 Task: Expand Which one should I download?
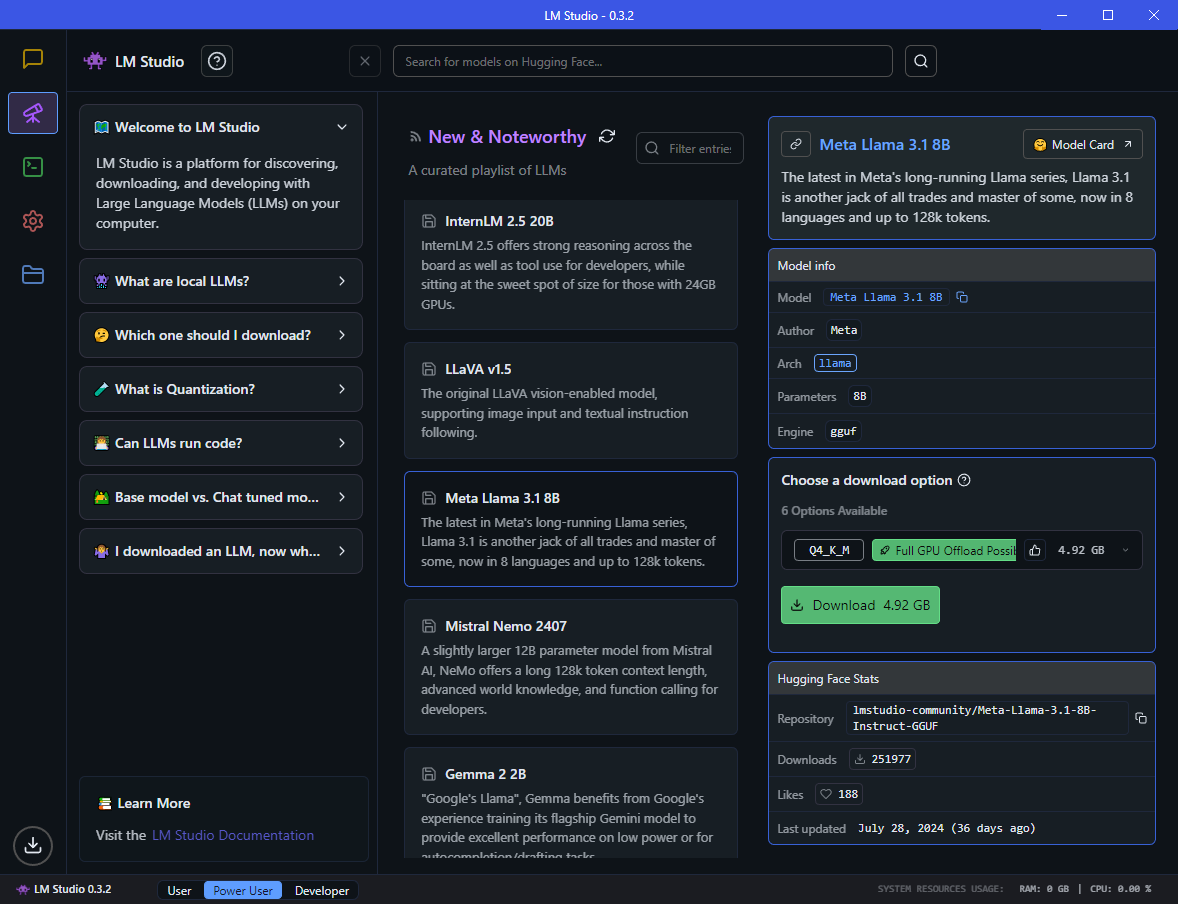pyautogui.click(x=221, y=335)
